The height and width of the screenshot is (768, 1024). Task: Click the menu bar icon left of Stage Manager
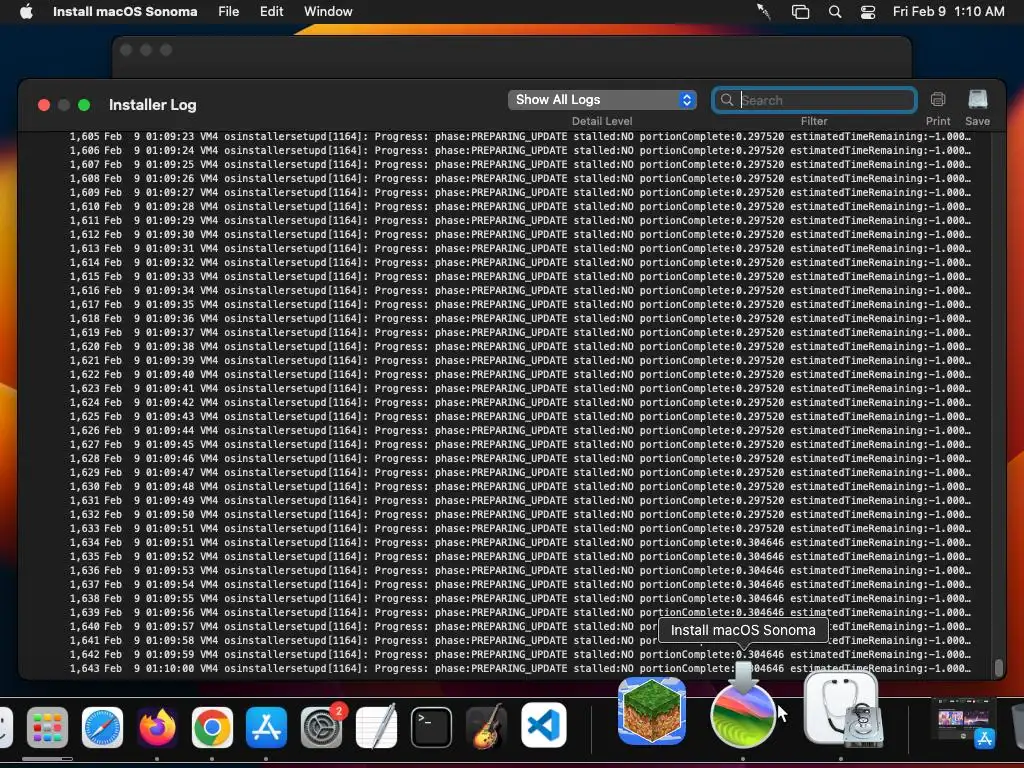(764, 11)
